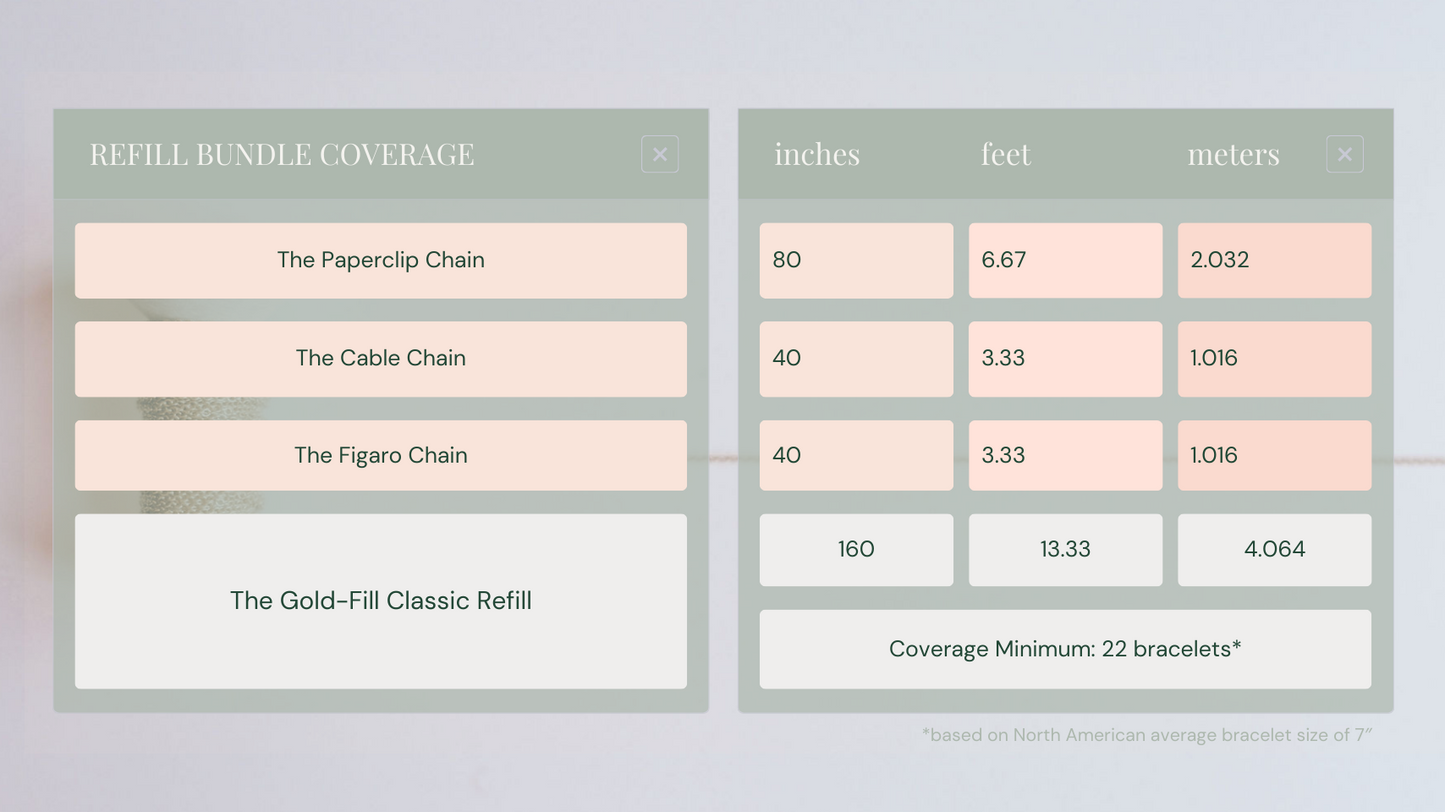The image size is (1445, 812).
Task: Select the Cable Chain 40 inches cell
Action: pyautogui.click(x=856, y=358)
